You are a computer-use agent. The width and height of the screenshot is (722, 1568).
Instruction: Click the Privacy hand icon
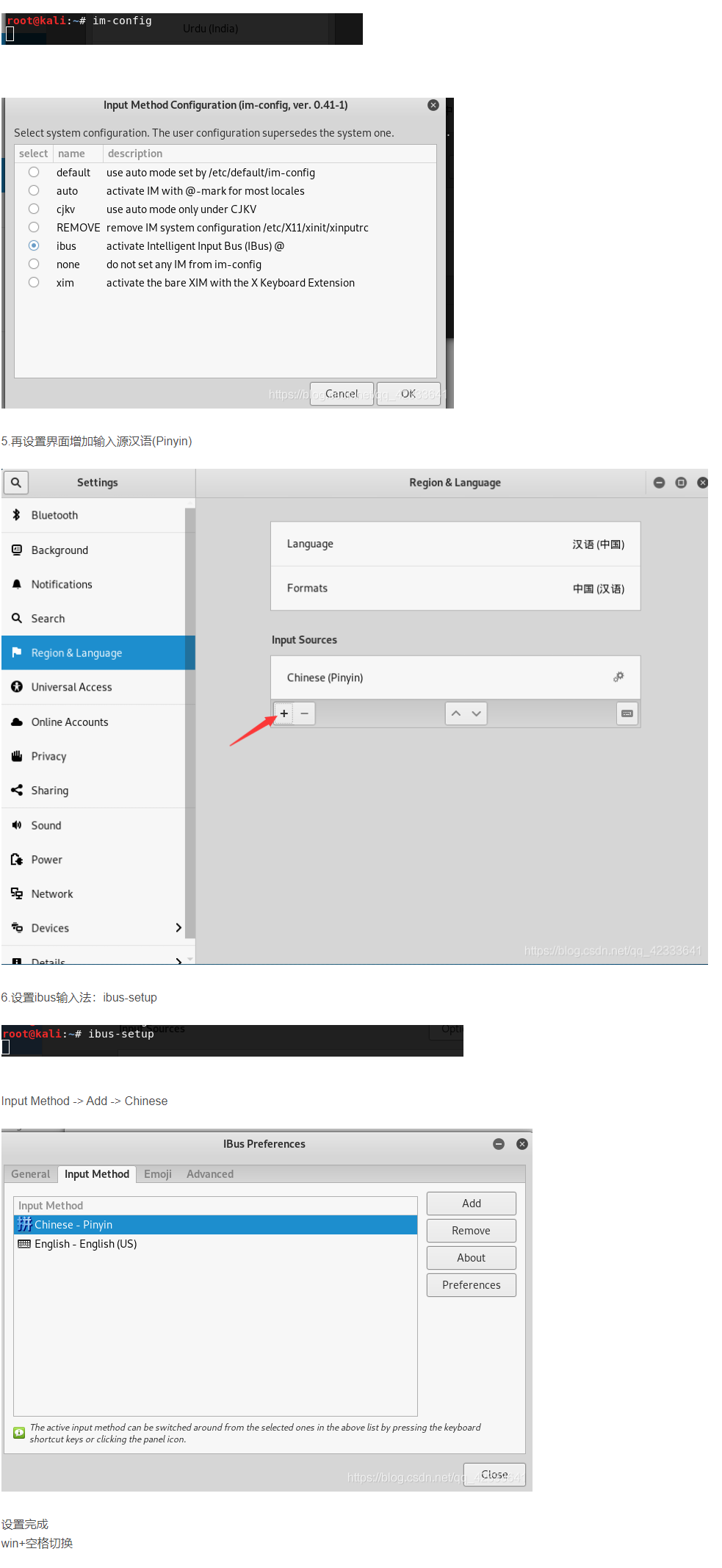coord(16,756)
